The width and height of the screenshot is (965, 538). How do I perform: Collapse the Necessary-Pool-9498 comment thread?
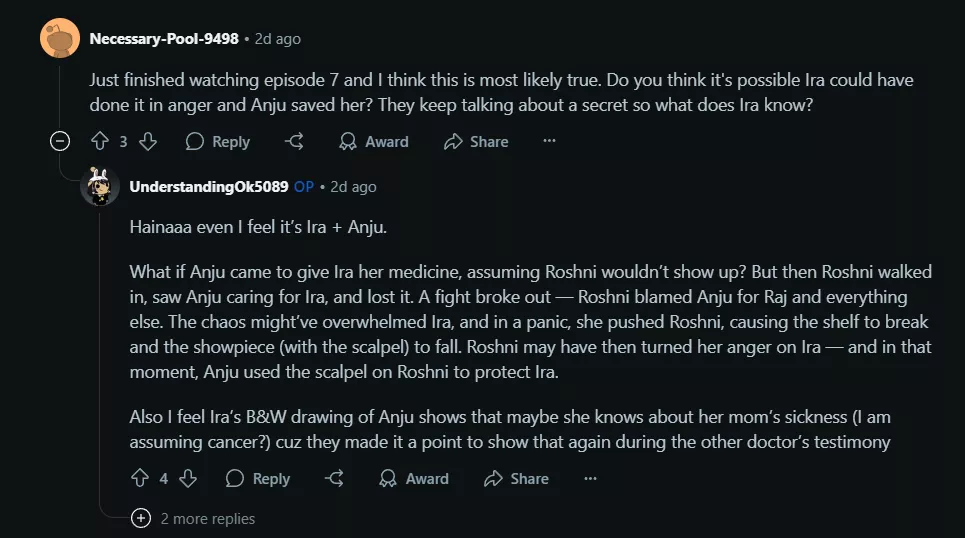point(60,142)
